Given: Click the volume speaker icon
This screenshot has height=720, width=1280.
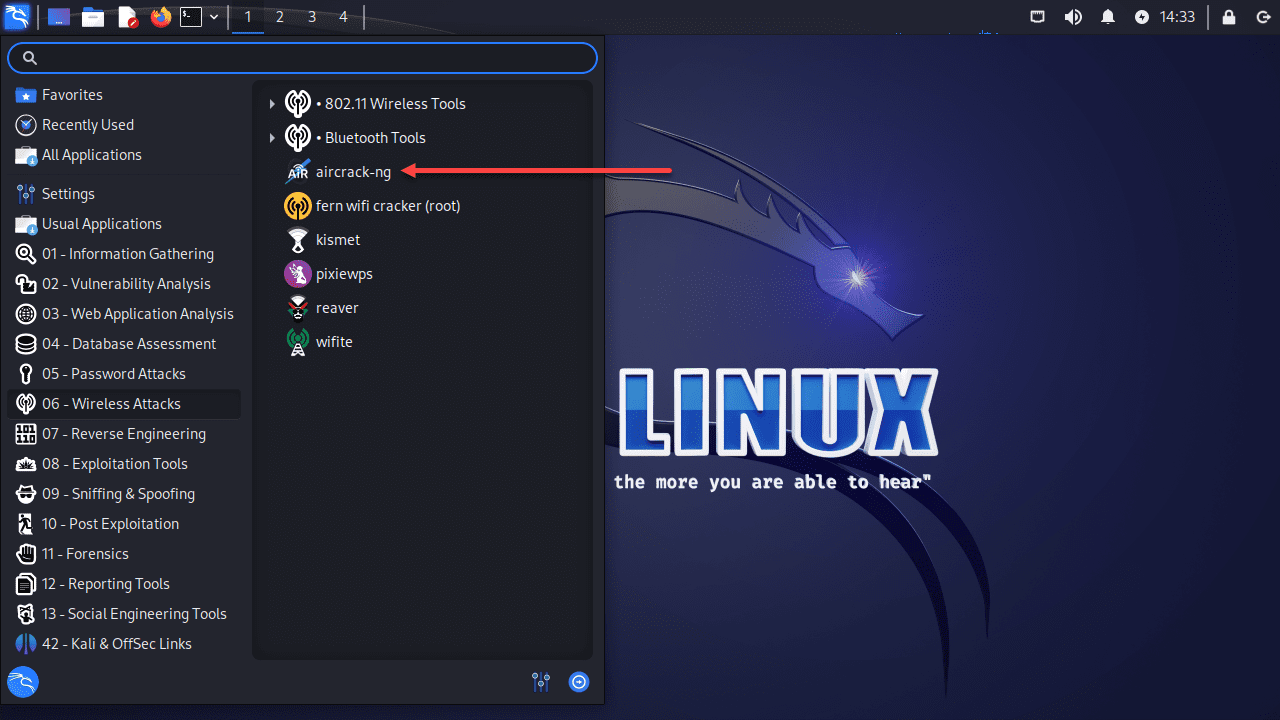Looking at the screenshot, I should pos(1073,17).
